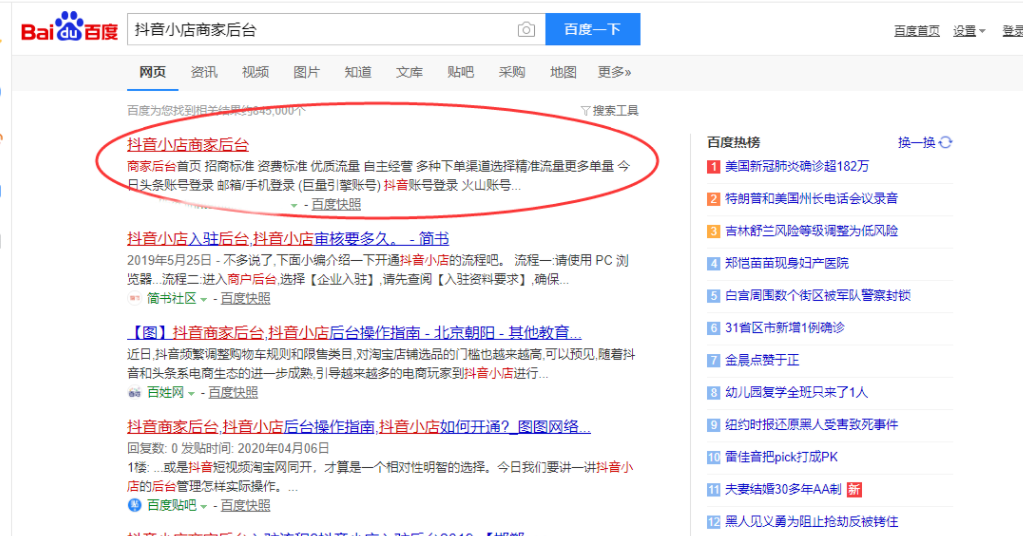The height and width of the screenshot is (536, 1023).
Task: Open hot topic 幼儿园复学全班只来了1人
Action: coord(796,393)
